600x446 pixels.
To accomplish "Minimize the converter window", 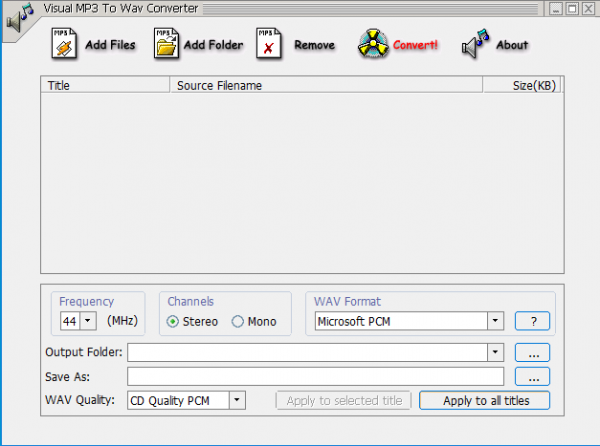I will pyautogui.click(x=555, y=9).
